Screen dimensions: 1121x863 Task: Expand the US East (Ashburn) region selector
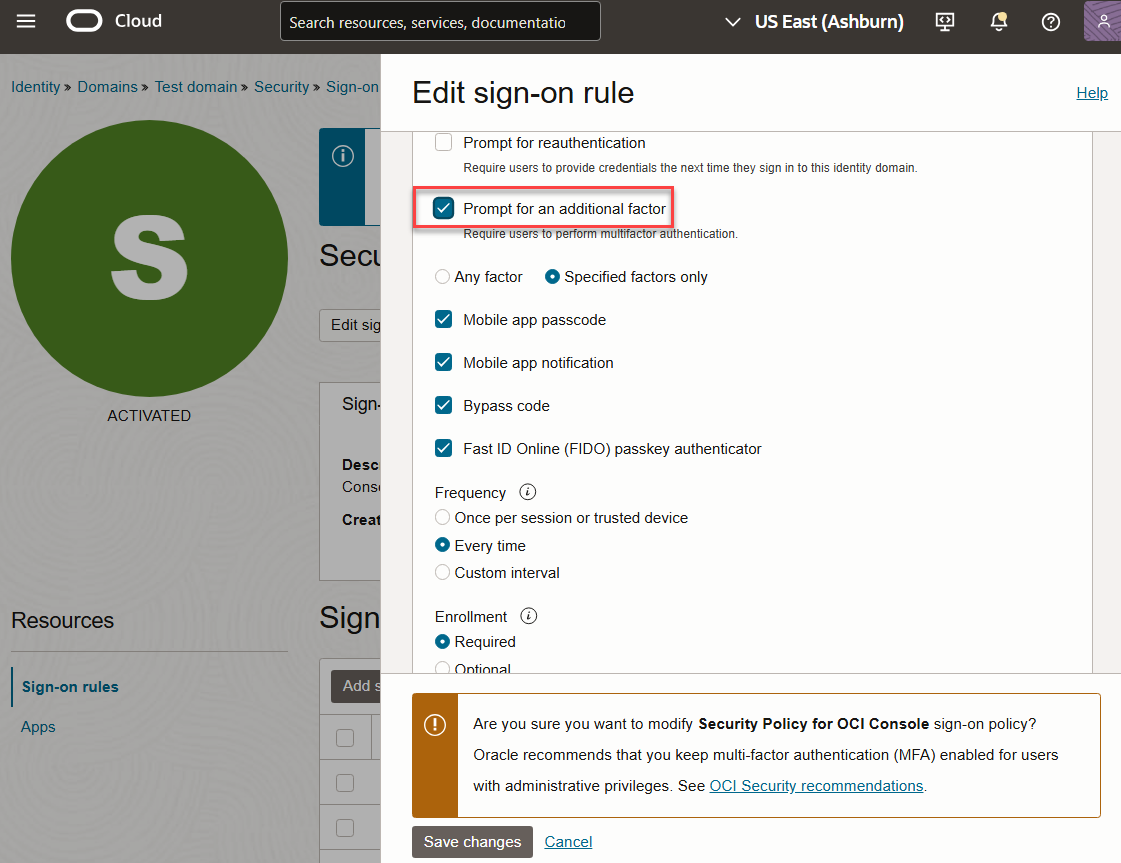pos(815,22)
